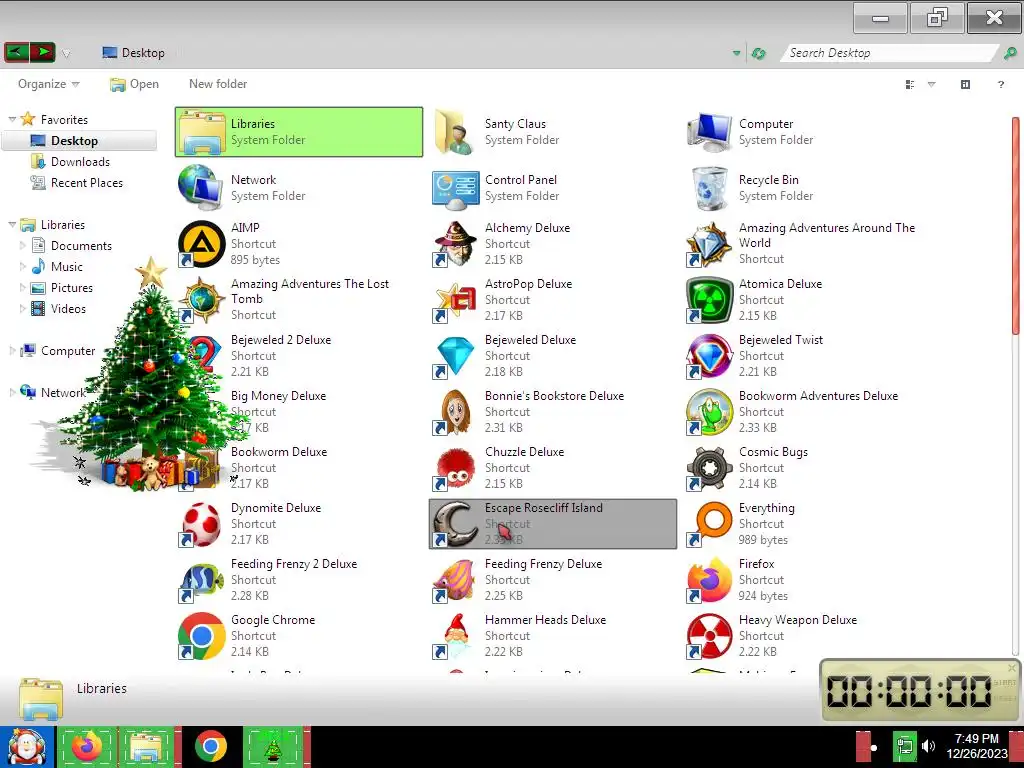The height and width of the screenshot is (768, 1024).
Task: Select Music in navigation pane
Action: coord(67,266)
